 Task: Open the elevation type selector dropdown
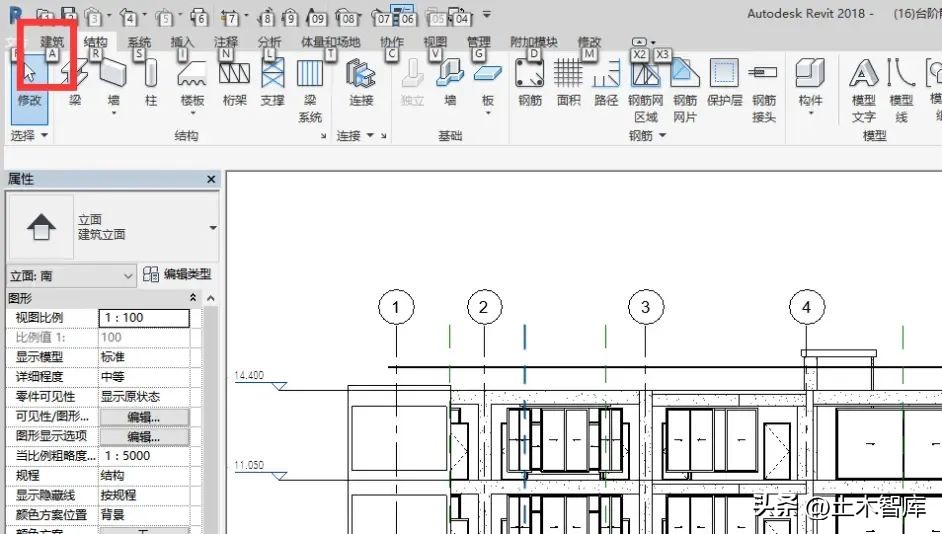coord(212,228)
